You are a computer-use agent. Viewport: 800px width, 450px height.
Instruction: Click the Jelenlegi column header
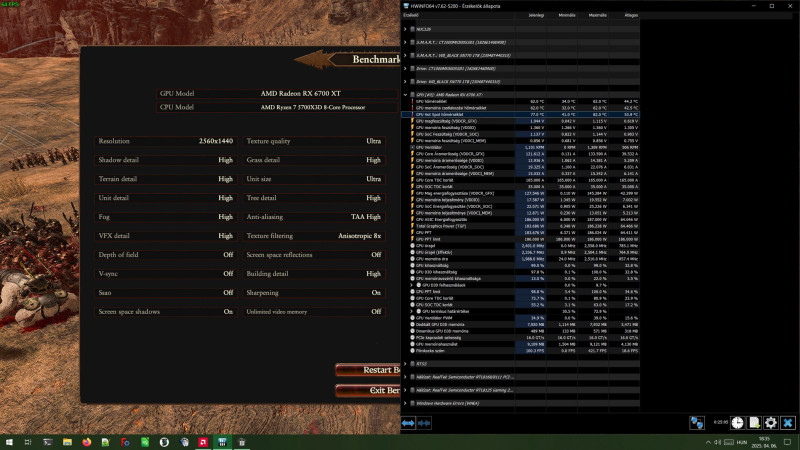tap(536, 15)
